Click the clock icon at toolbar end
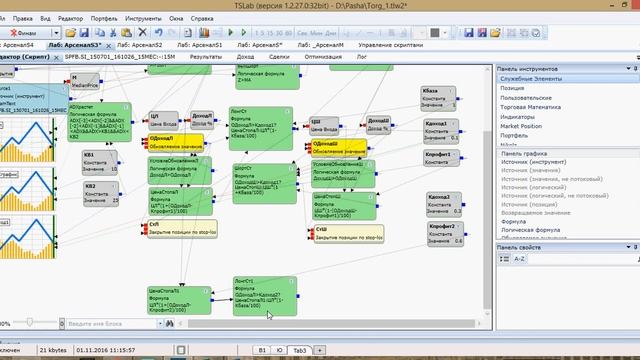The width and height of the screenshot is (640, 360). click(x=536, y=33)
